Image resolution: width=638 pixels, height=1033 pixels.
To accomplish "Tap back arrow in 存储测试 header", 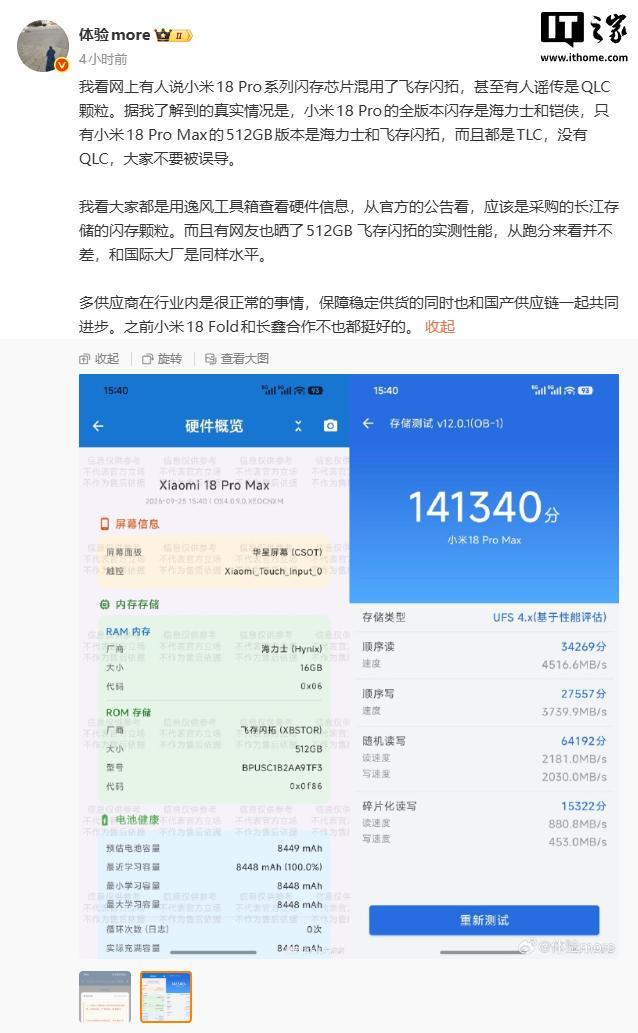I will coord(368,424).
